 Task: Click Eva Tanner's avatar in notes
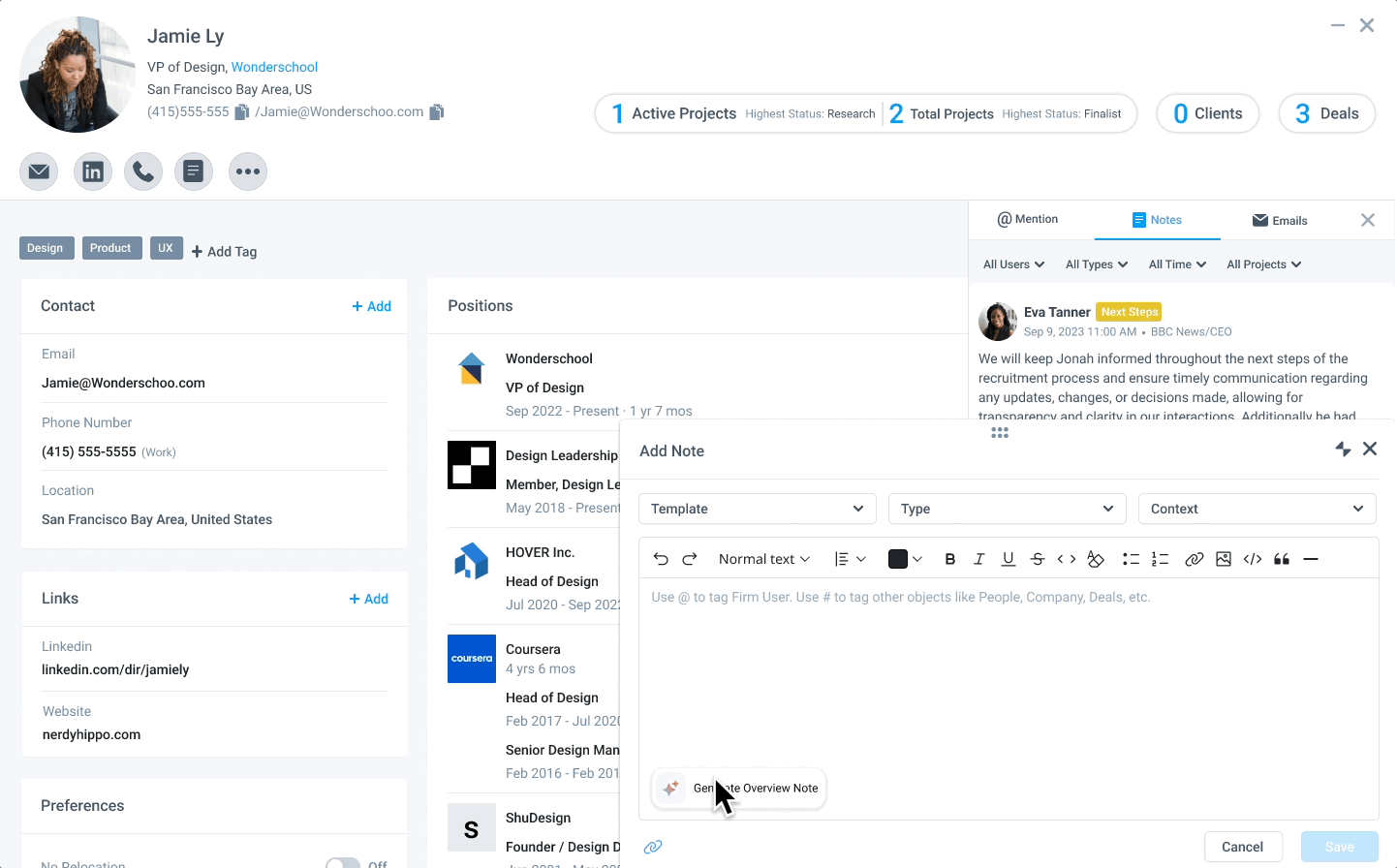[998, 322]
